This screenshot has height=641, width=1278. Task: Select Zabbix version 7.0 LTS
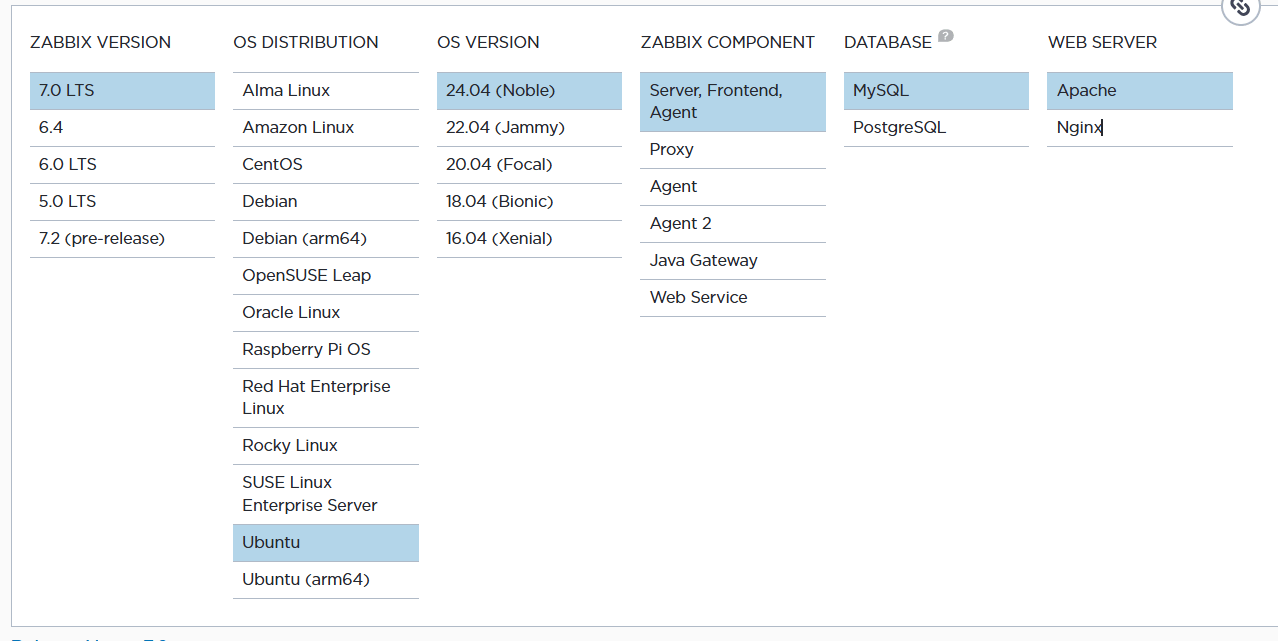pyautogui.click(x=122, y=90)
